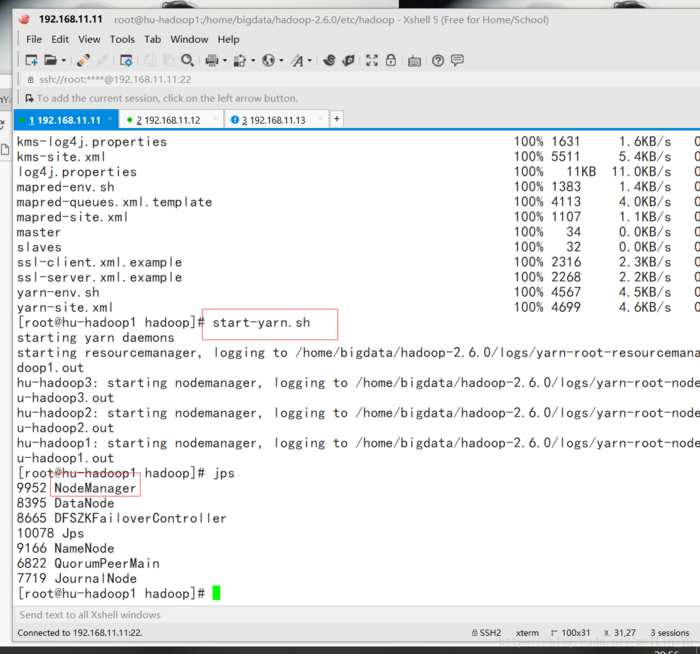Expand the Print dropdown arrow
This screenshot has height=654, width=700.
pyautogui.click(x=225, y=60)
